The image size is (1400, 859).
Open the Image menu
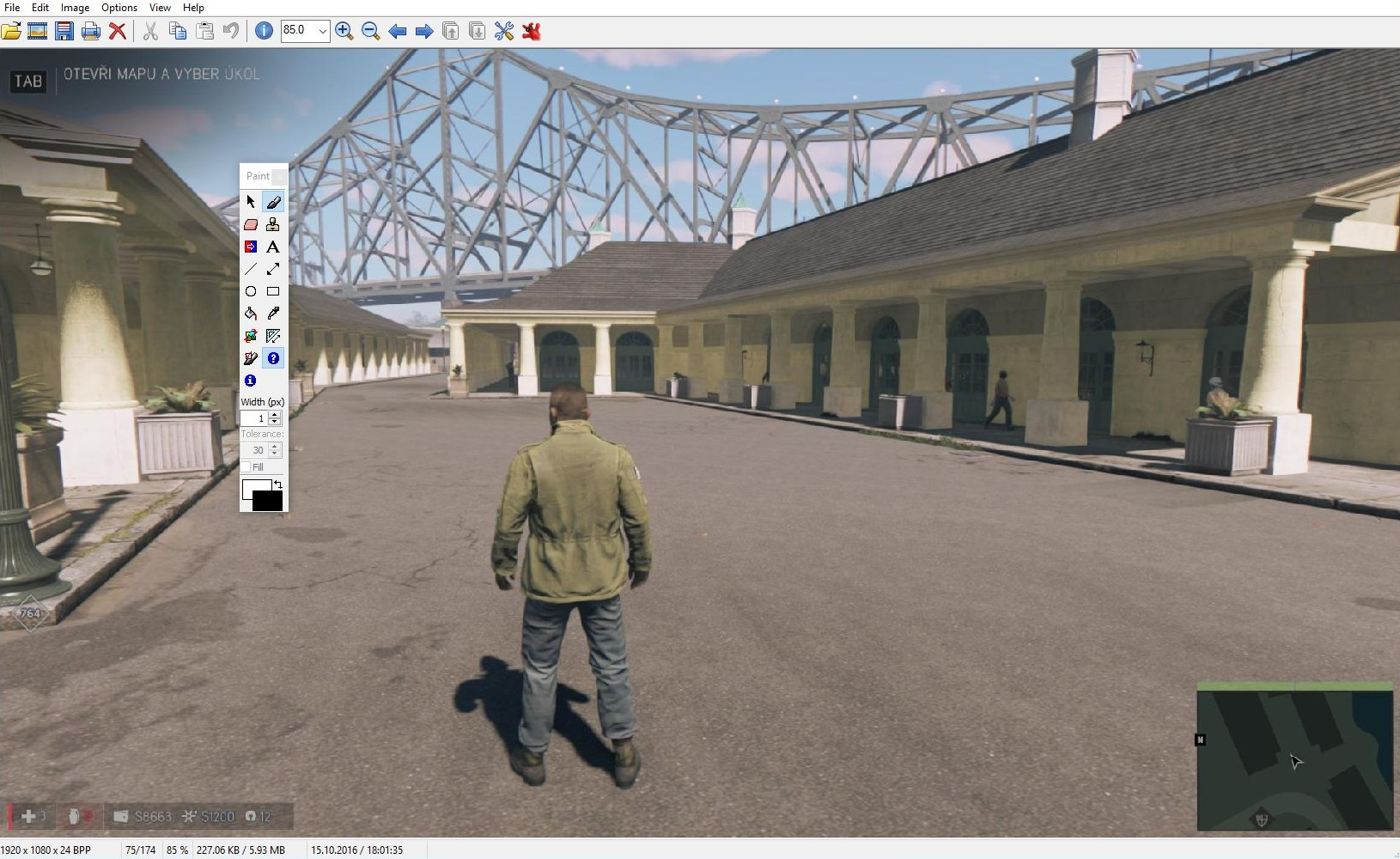(75, 8)
